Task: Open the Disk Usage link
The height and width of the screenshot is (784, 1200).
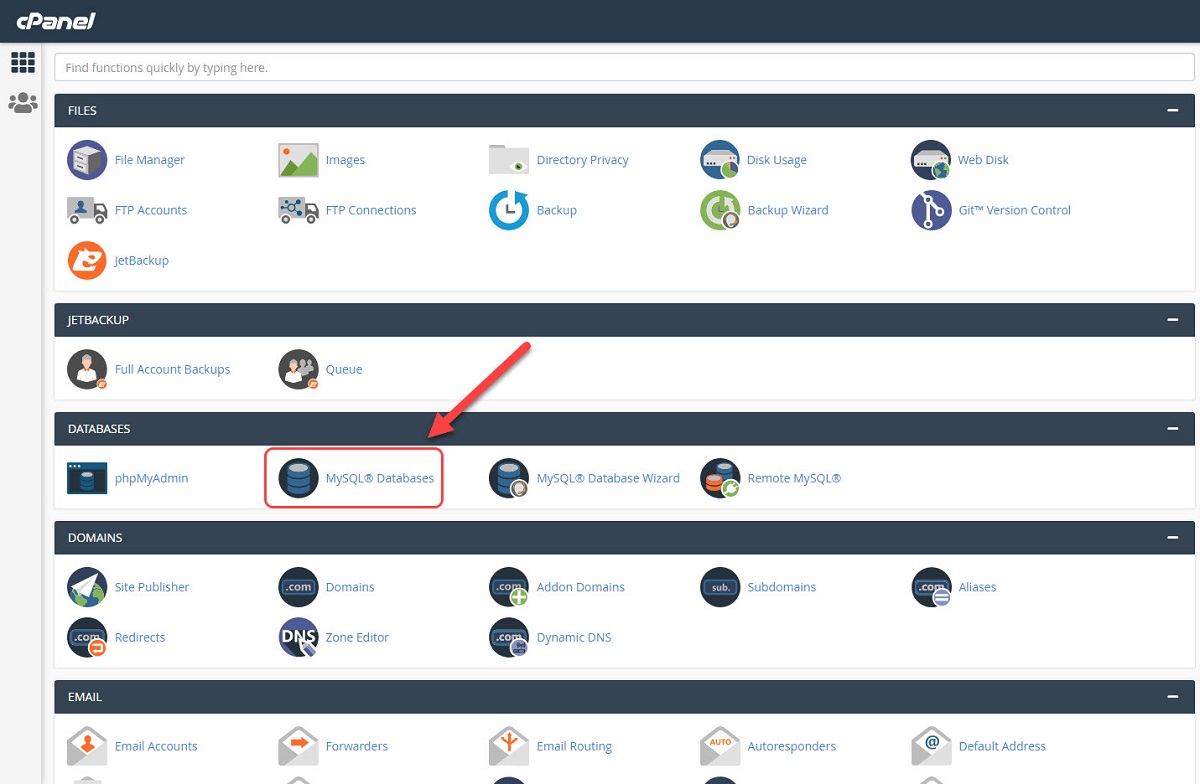Action: coord(776,160)
